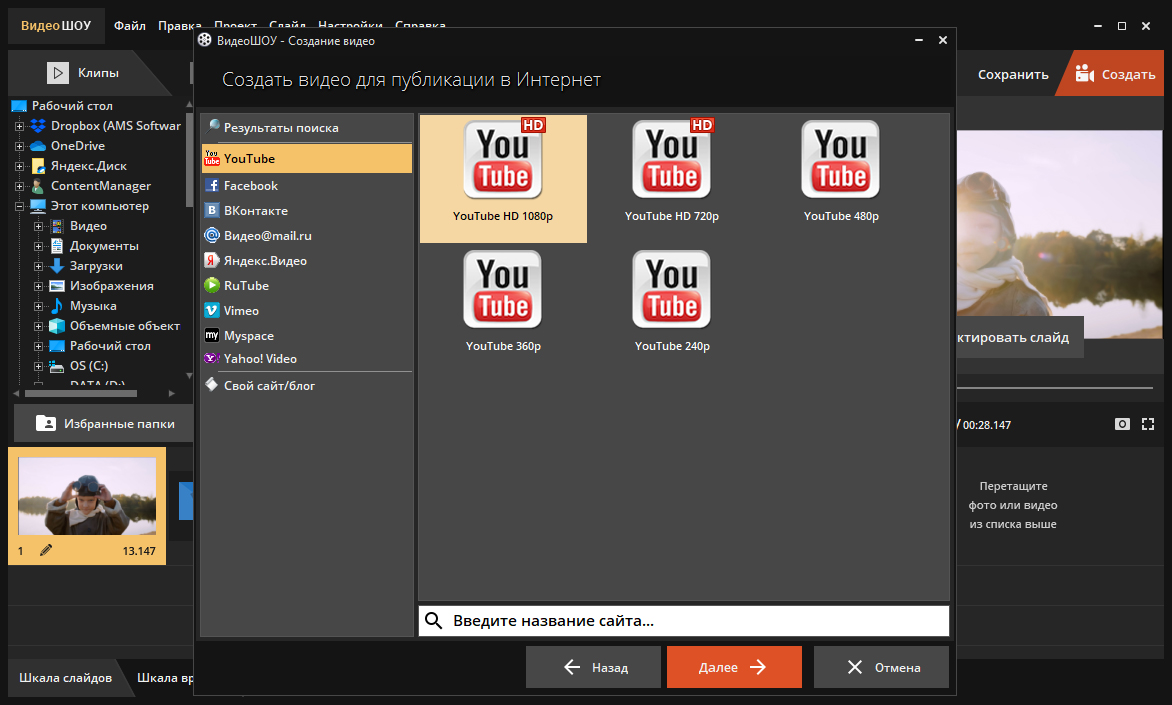Expand the Загрузки tree node
Viewport: 1172px width, 705px height.
coord(38,266)
